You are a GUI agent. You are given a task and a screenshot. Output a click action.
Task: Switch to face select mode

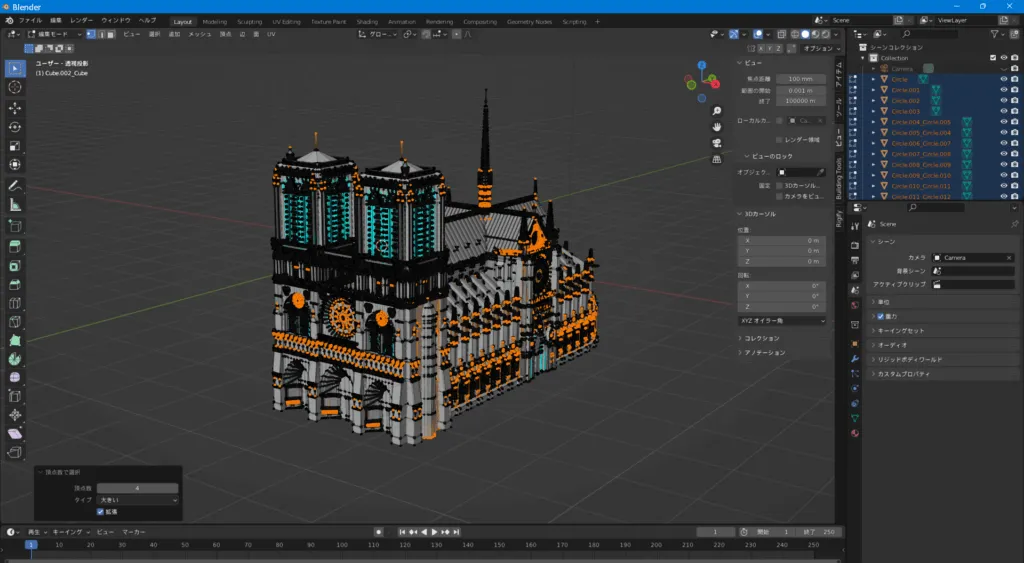coord(110,34)
